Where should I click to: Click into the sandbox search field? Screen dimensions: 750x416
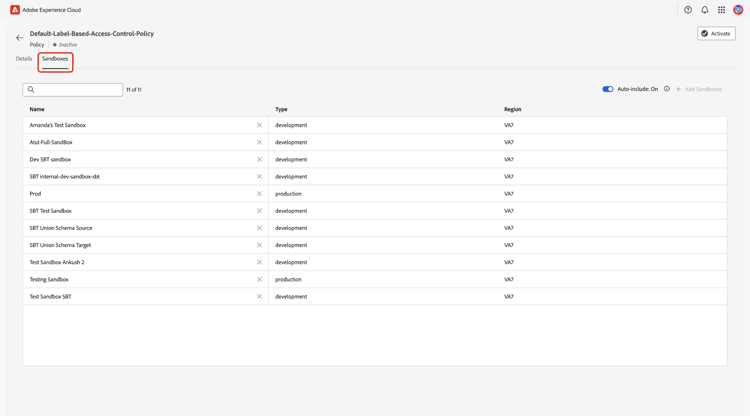(x=73, y=90)
